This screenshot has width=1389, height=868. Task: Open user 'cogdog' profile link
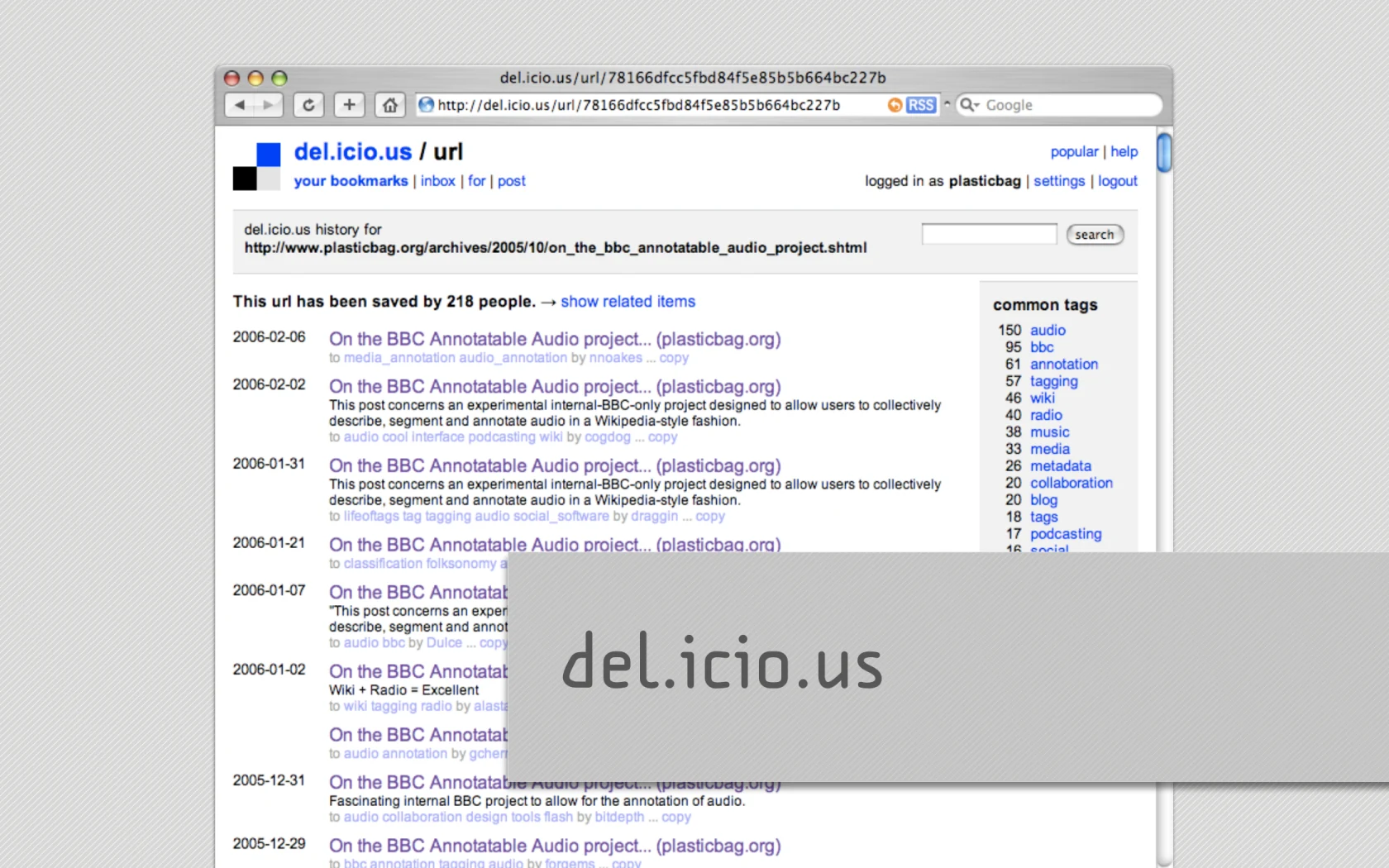click(x=608, y=436)
